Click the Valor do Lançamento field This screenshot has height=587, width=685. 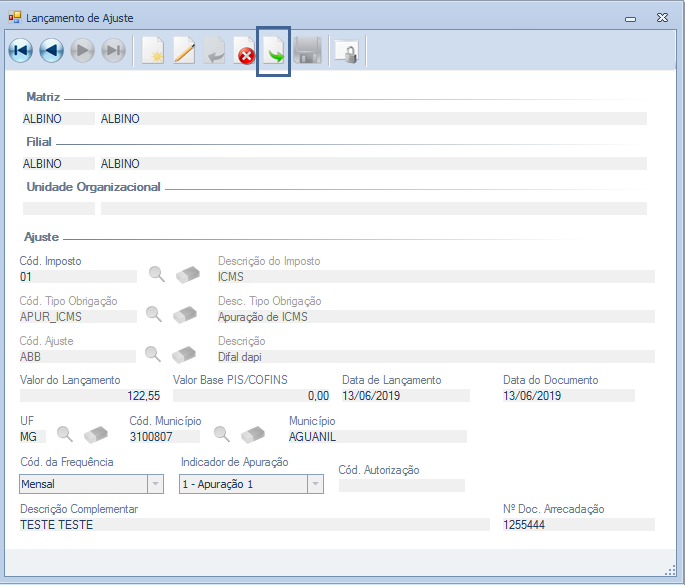91,396
